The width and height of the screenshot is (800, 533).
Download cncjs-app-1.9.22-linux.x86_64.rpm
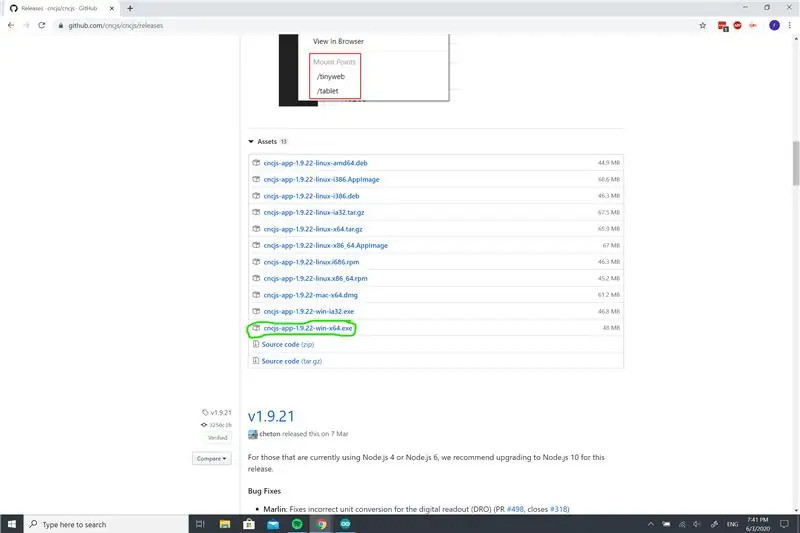tap(315, 278)
